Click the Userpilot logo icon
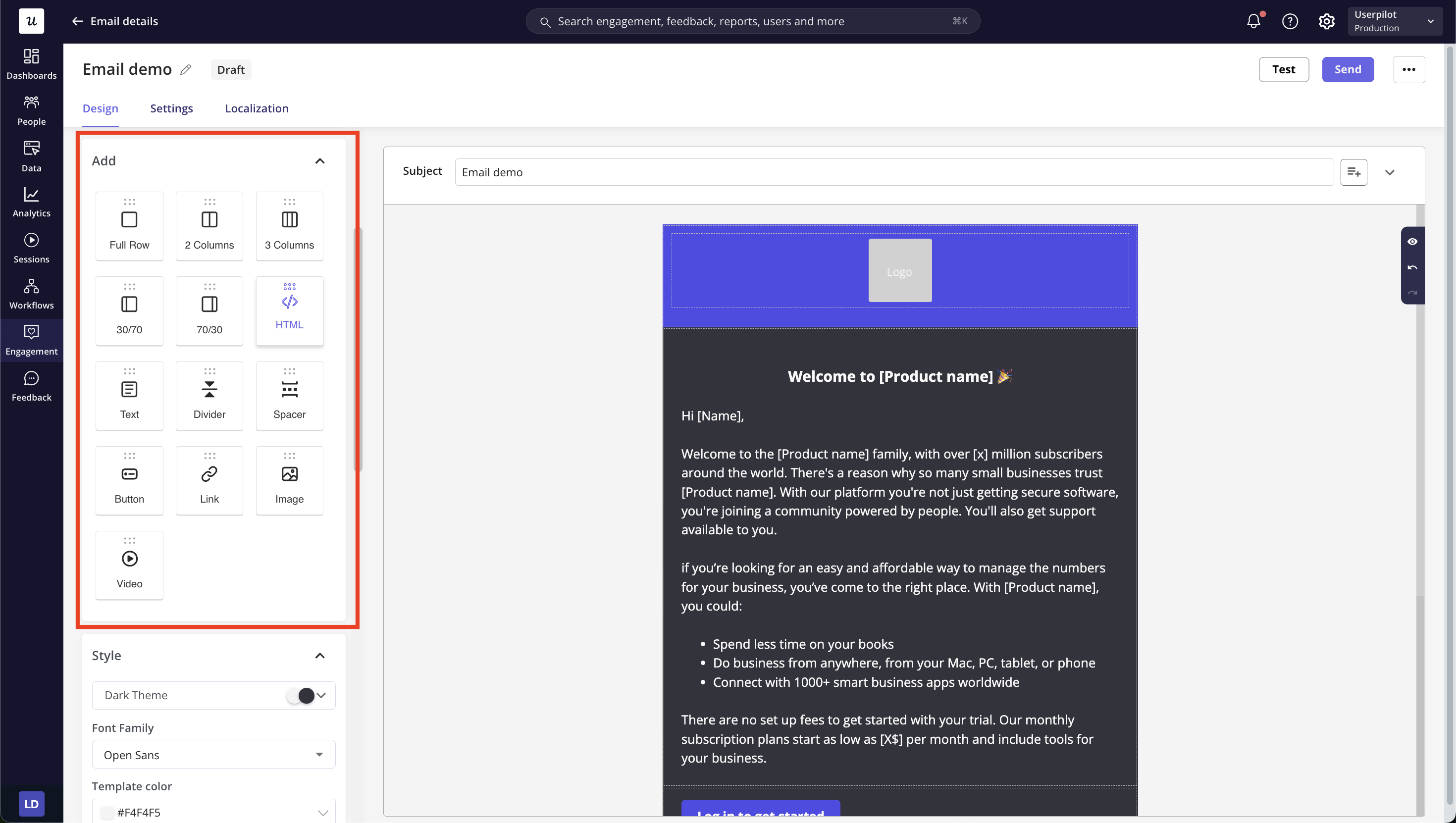 [32, 21]
